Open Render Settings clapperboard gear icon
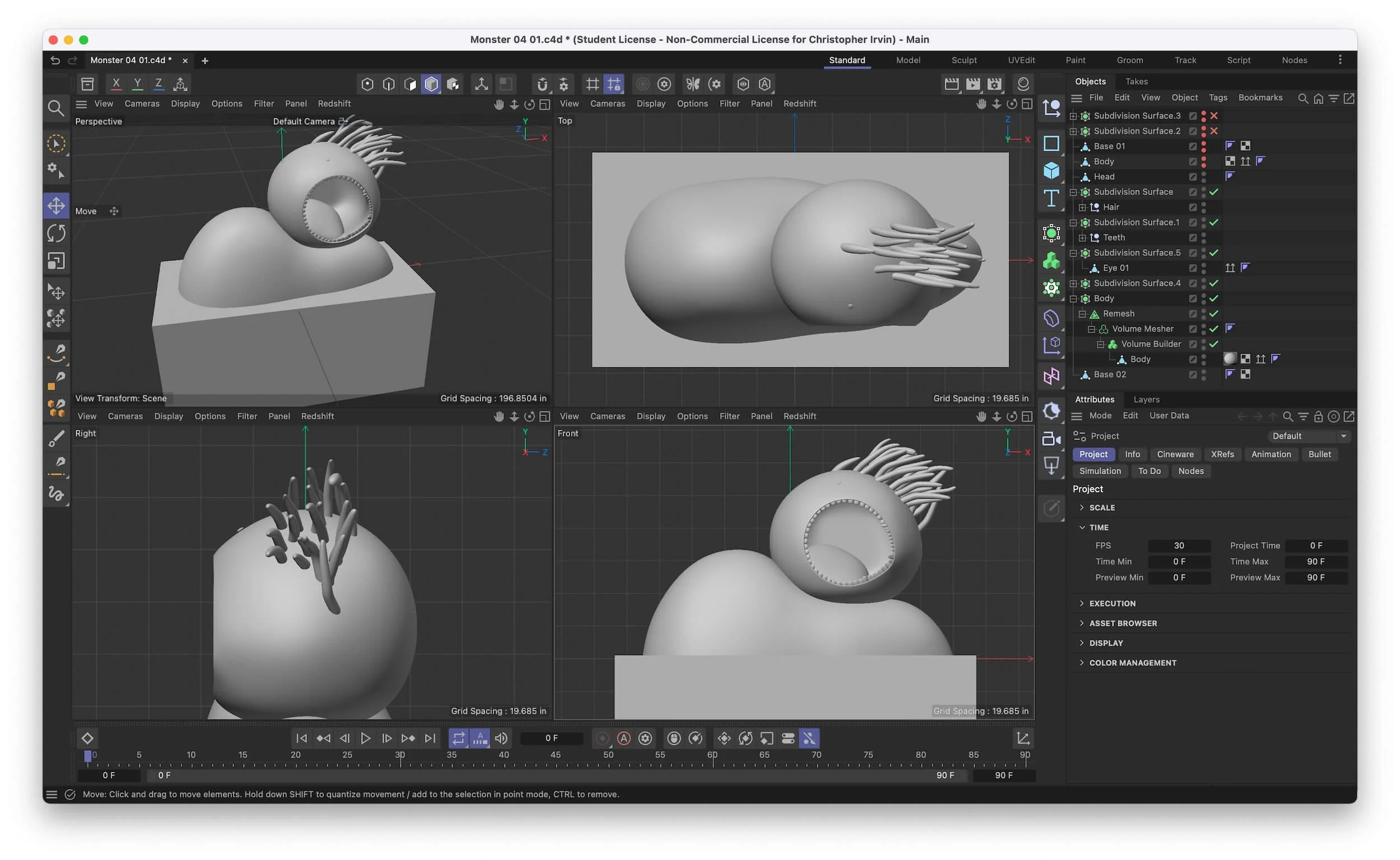1400x860 pixels. tap(993, 84)
